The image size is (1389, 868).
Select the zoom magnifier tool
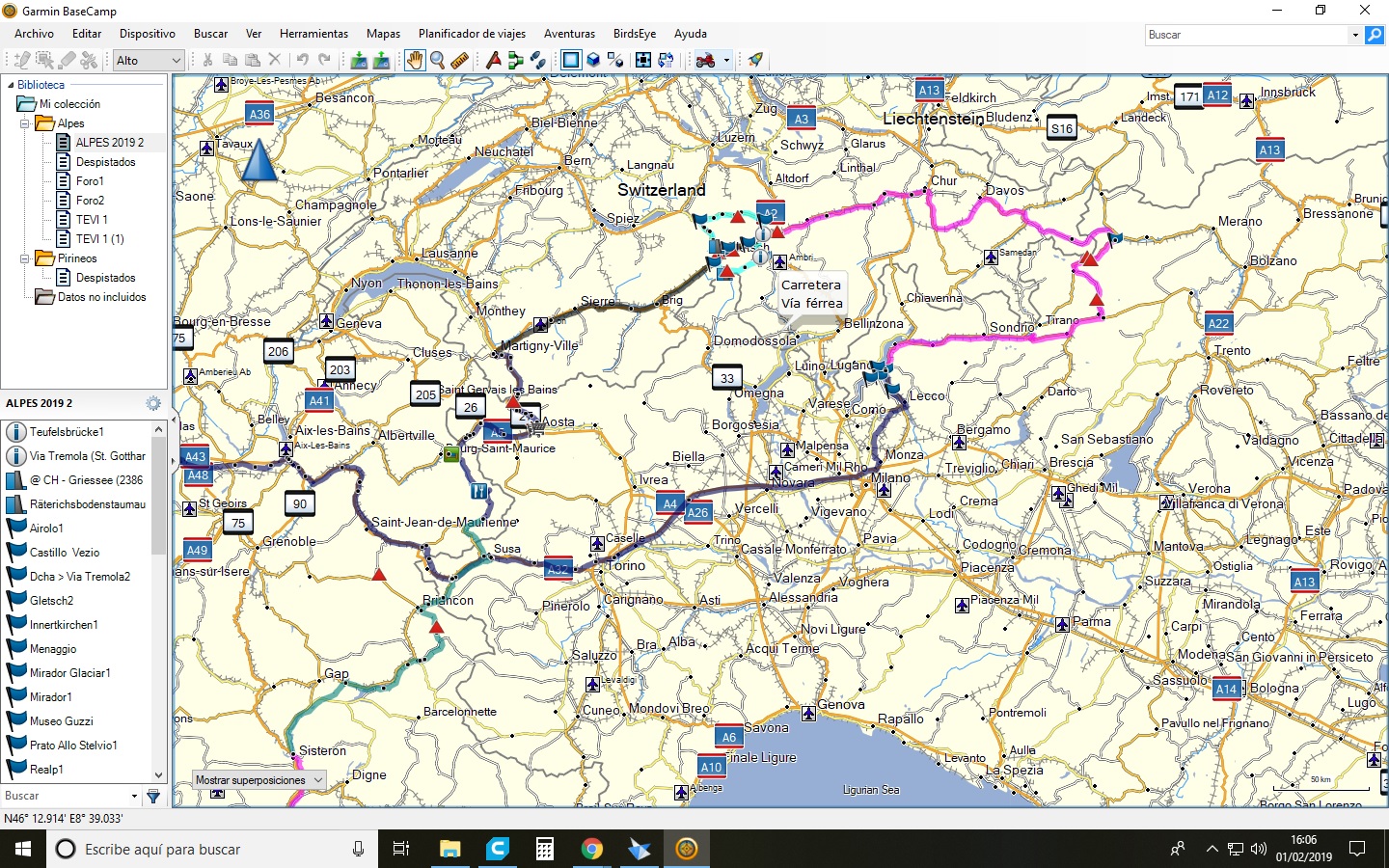[437, 60]
